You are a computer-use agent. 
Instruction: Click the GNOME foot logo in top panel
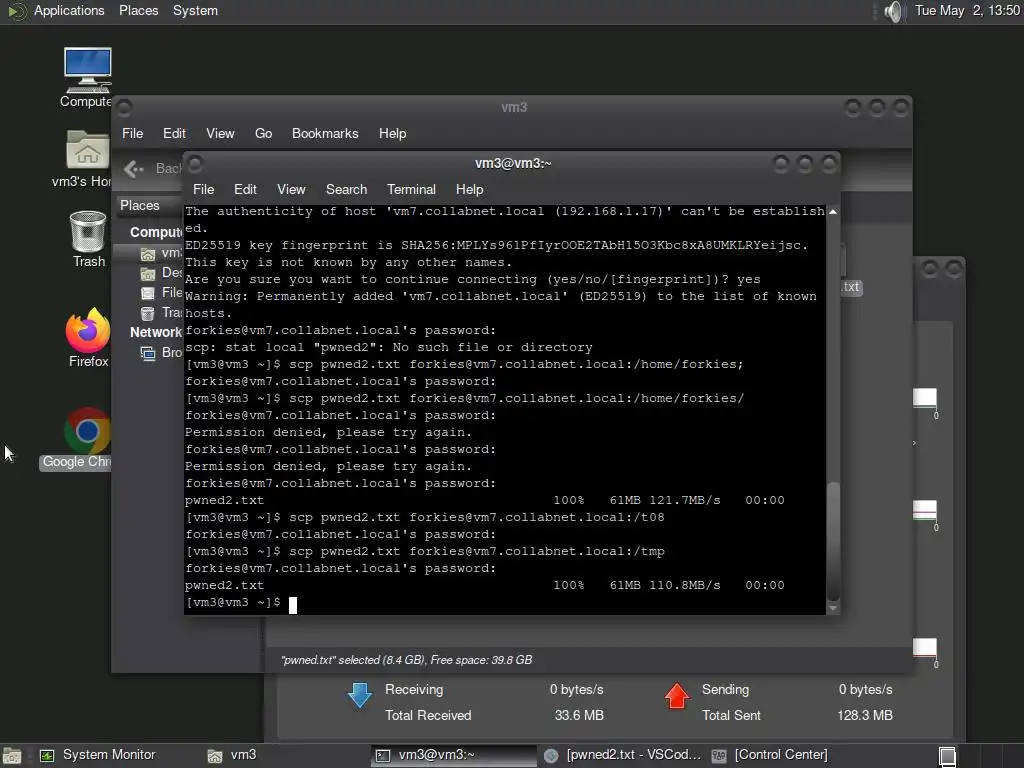[16, 11]
